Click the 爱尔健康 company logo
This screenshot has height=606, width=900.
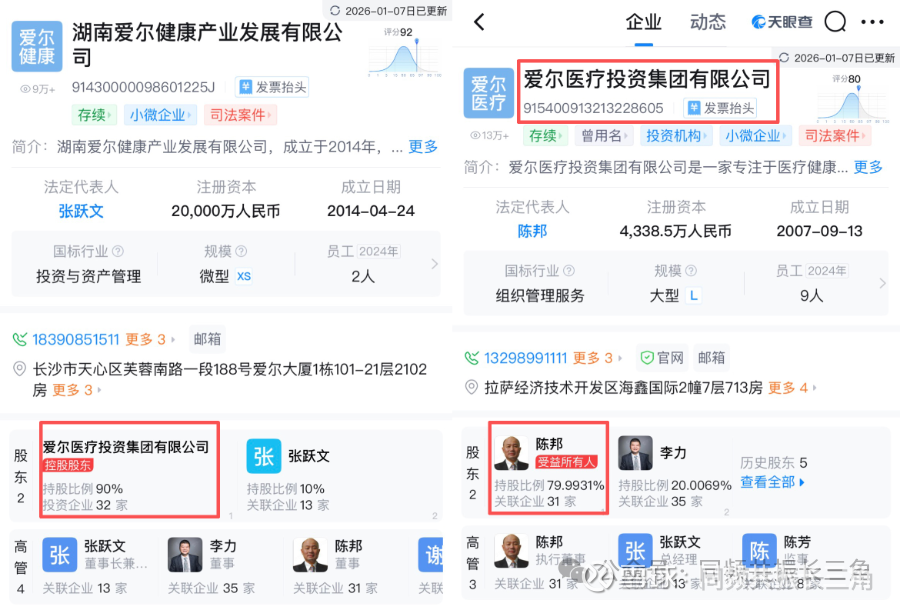(37, 46)
